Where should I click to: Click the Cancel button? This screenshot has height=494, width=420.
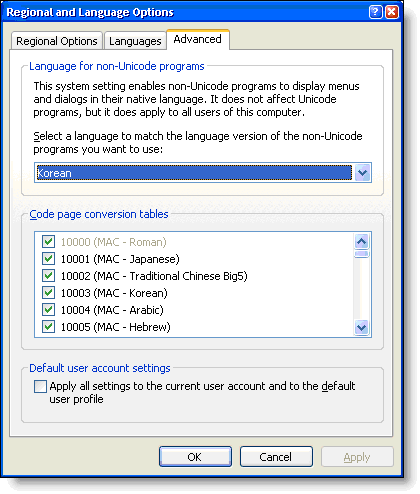click(x=276, y=457)
